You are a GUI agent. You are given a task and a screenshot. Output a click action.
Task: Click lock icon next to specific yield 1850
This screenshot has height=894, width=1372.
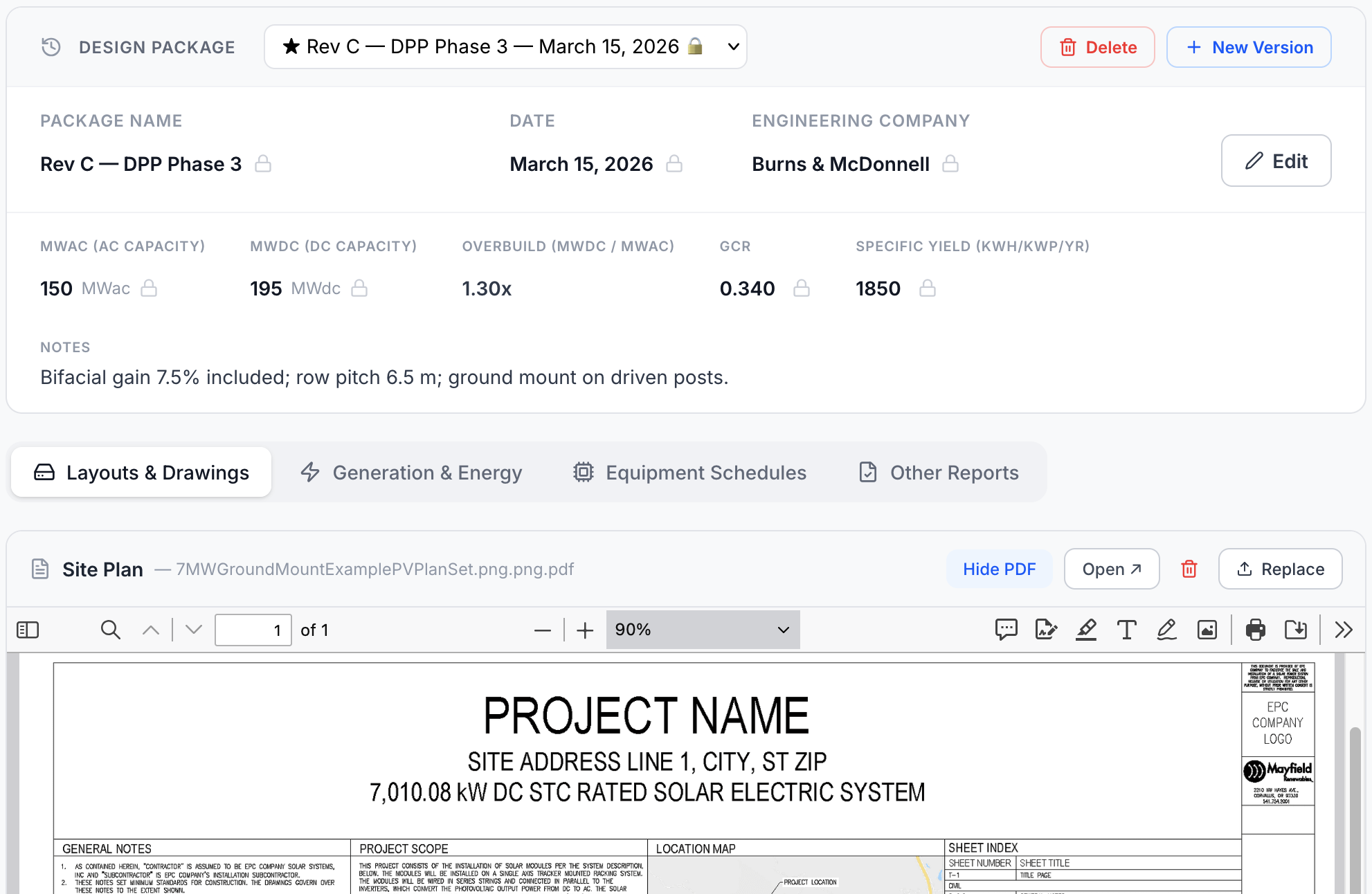click(x=928, y=289)
